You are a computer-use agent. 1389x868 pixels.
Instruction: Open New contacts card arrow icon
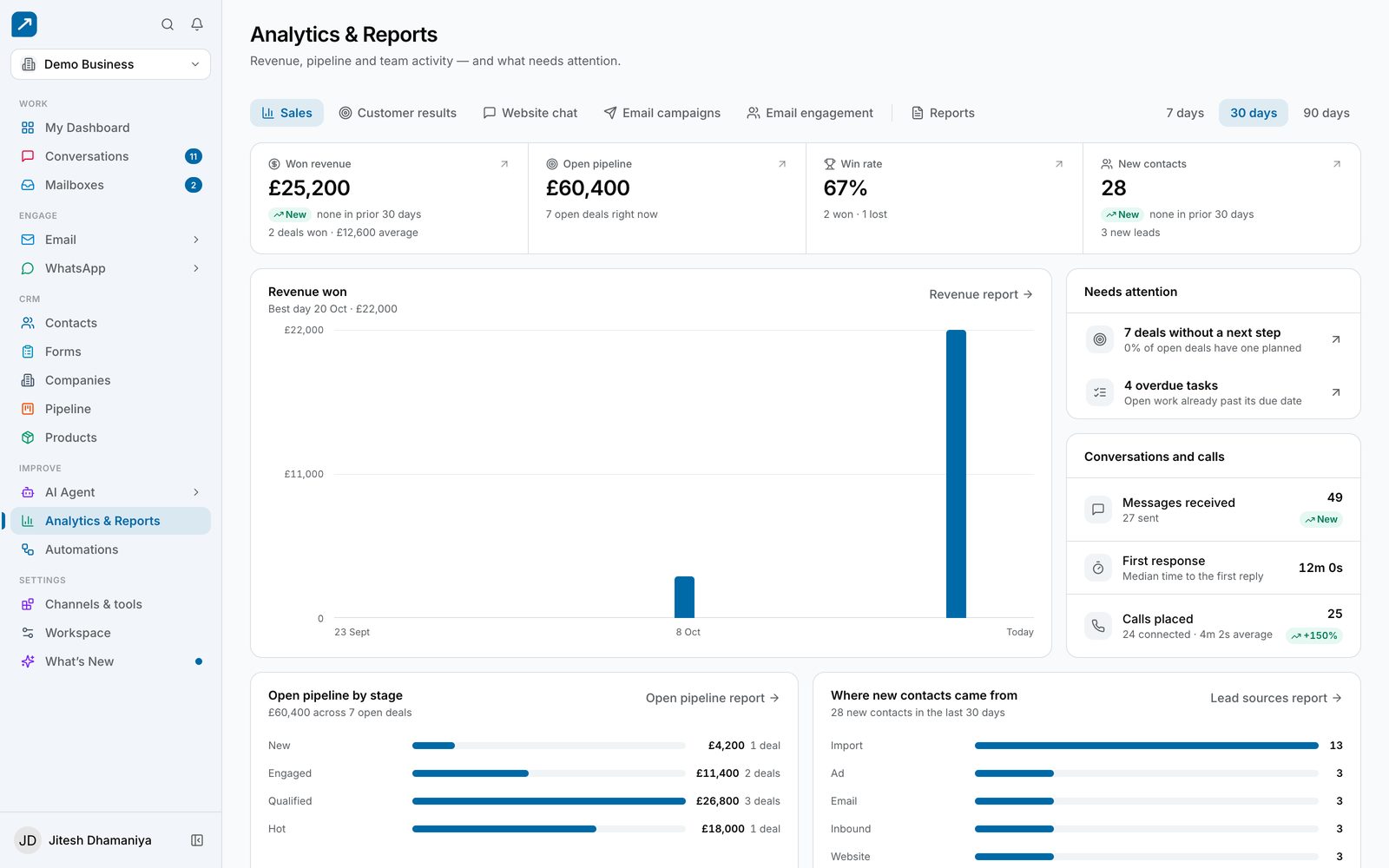[x=1337, y=164]
